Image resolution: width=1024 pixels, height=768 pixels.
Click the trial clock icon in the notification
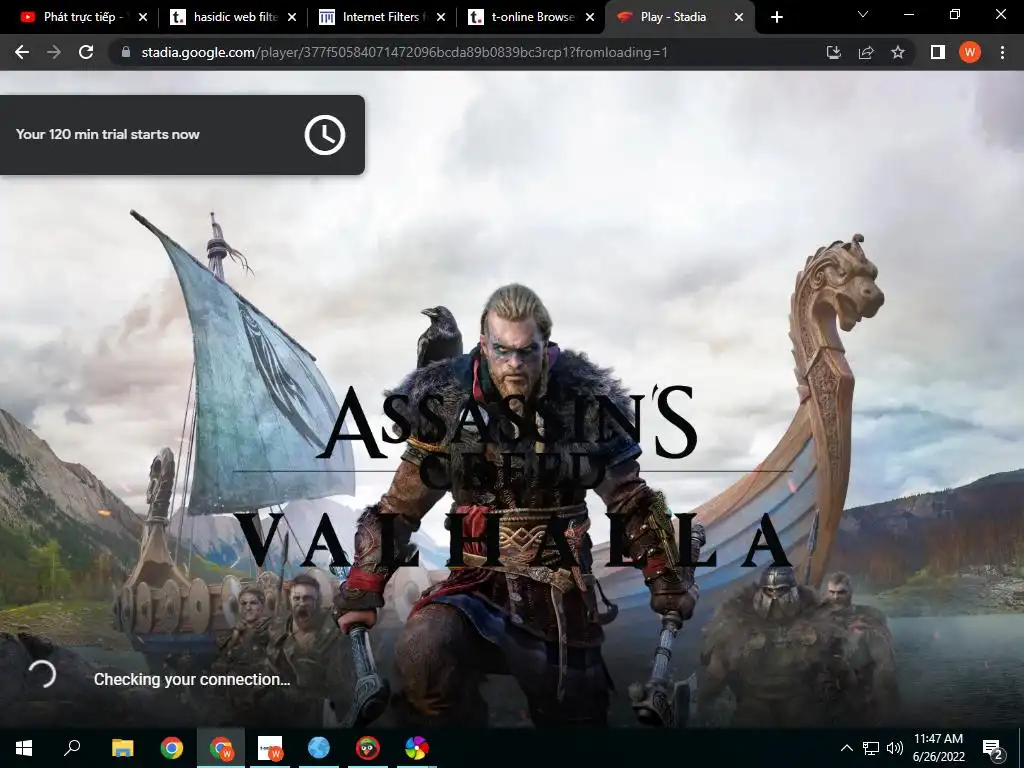(x=325, y=135)
